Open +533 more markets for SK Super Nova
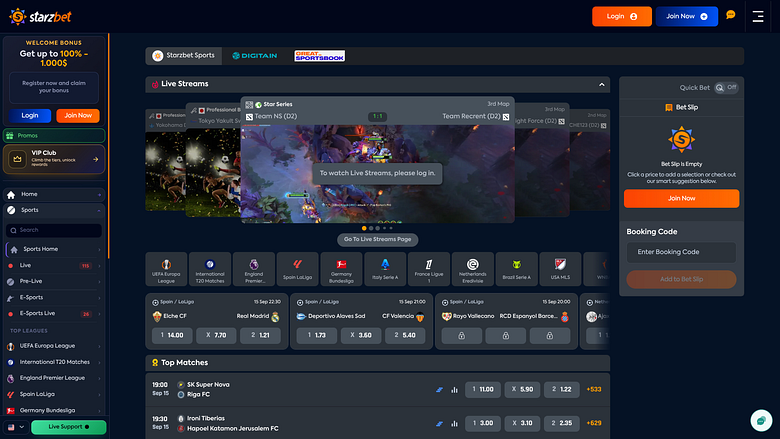 (594, 390)
